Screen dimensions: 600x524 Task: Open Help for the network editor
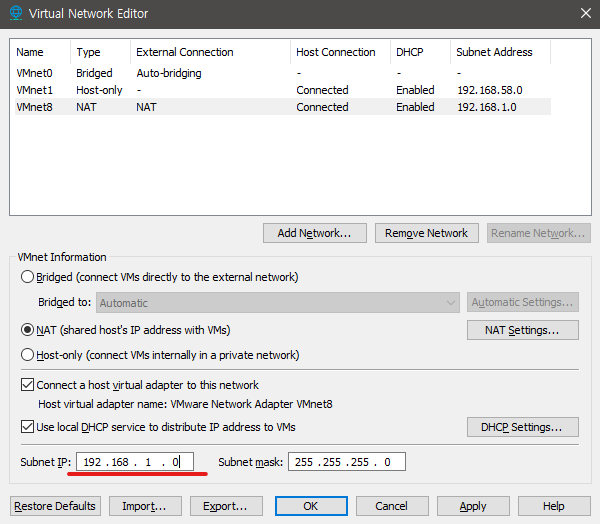tap(554, 506)
